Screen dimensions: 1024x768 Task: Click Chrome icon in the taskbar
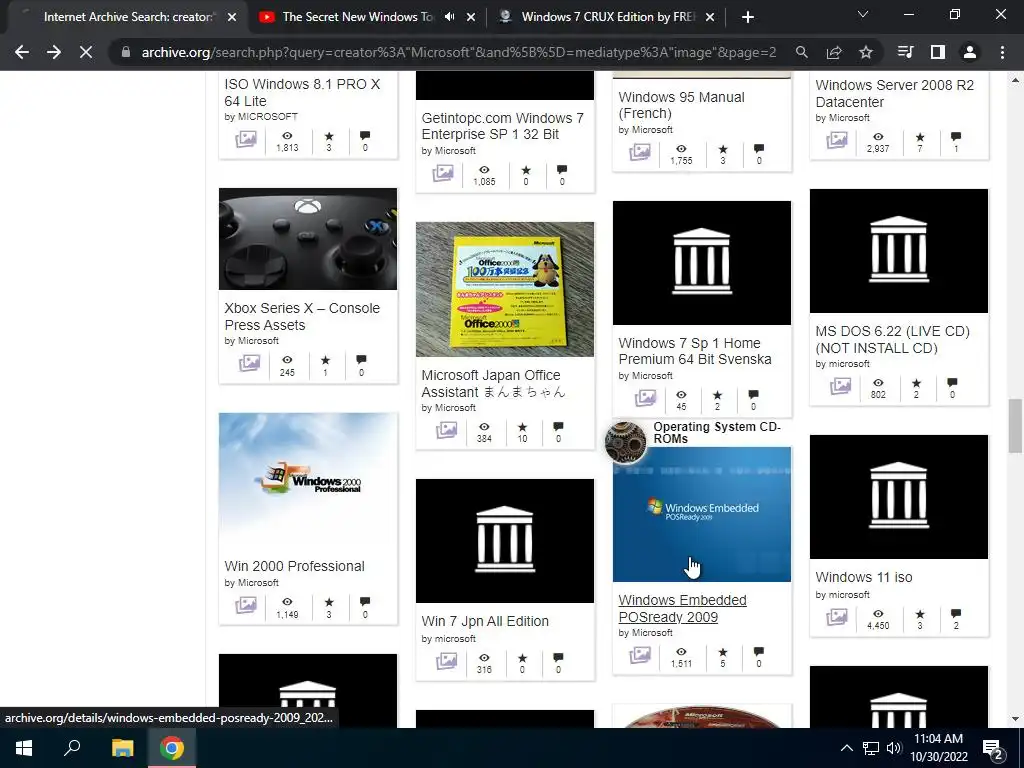tap(172, 748)
